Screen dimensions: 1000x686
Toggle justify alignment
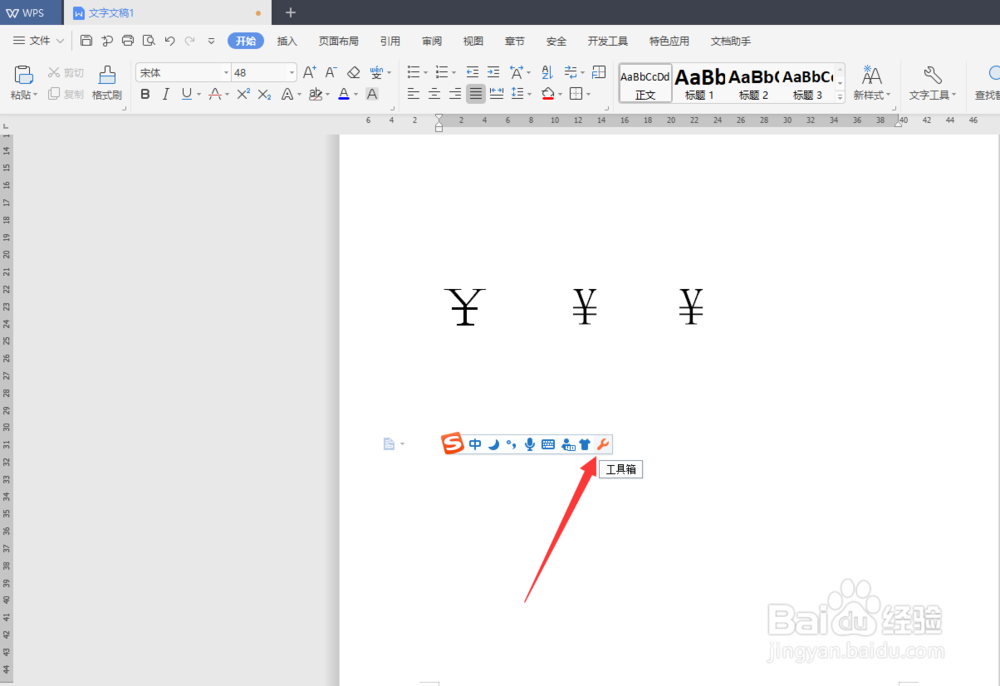pos(475,94)
